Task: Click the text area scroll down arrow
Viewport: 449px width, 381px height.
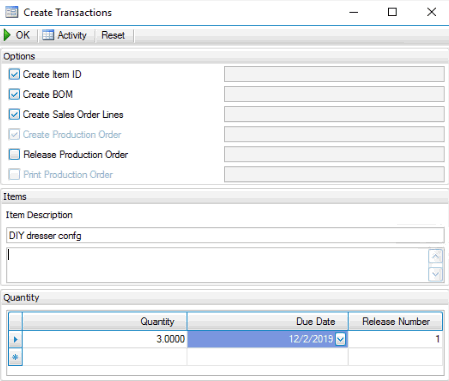Action: 435,274
